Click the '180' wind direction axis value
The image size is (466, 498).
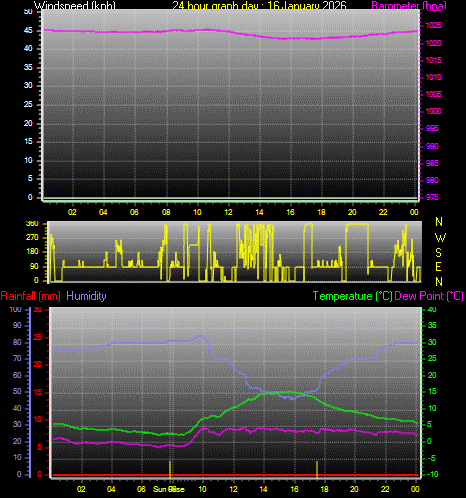pos(32,251)
